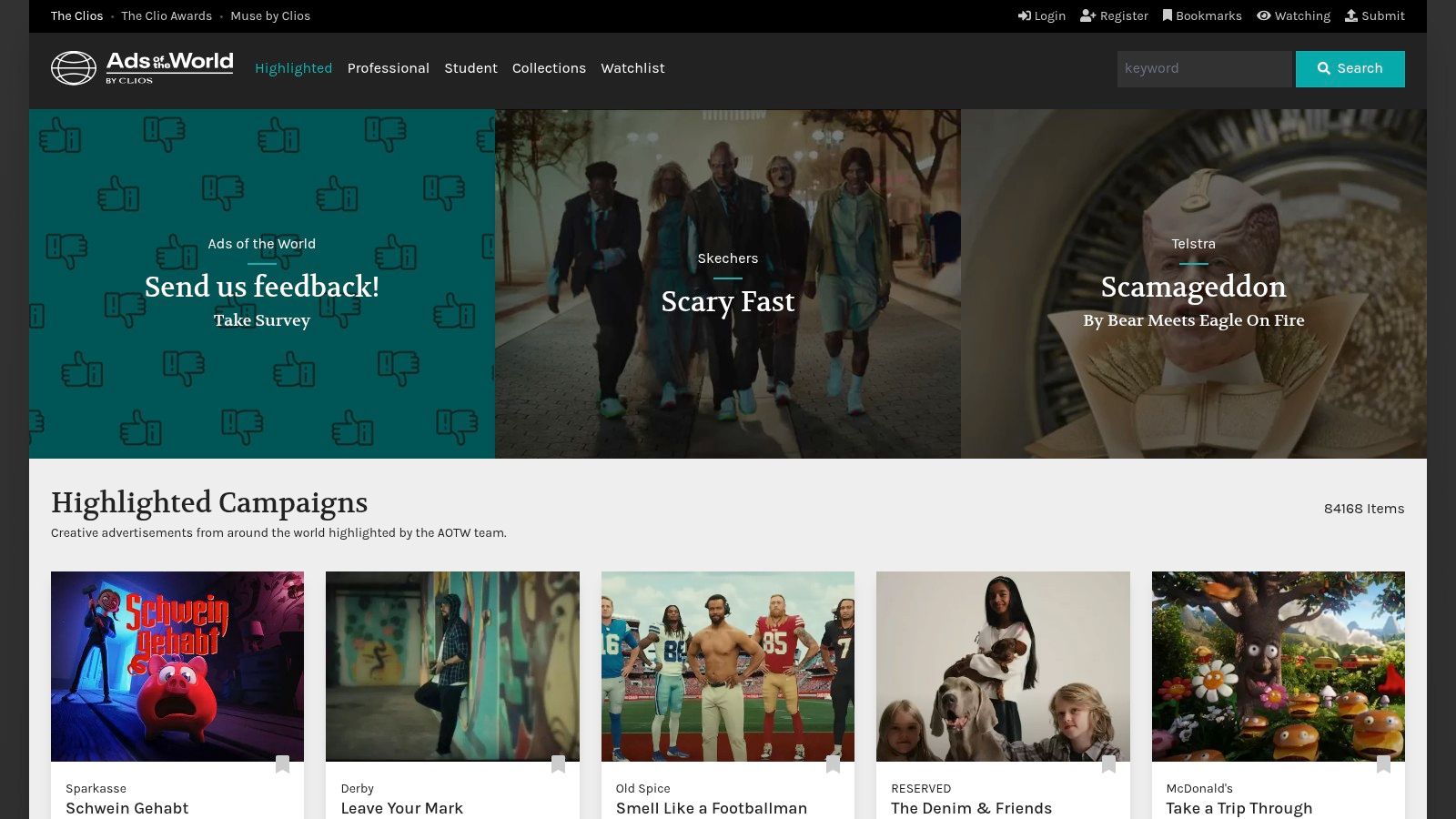1456x819 pixels.
Task: Click The Clios link
Action: click(x=77, y=15)
